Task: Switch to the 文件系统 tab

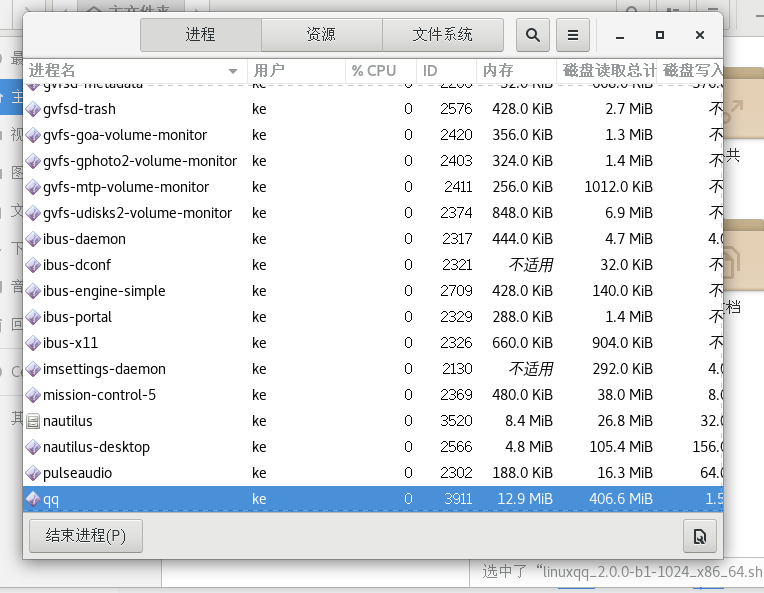Action: coord(442,35)
